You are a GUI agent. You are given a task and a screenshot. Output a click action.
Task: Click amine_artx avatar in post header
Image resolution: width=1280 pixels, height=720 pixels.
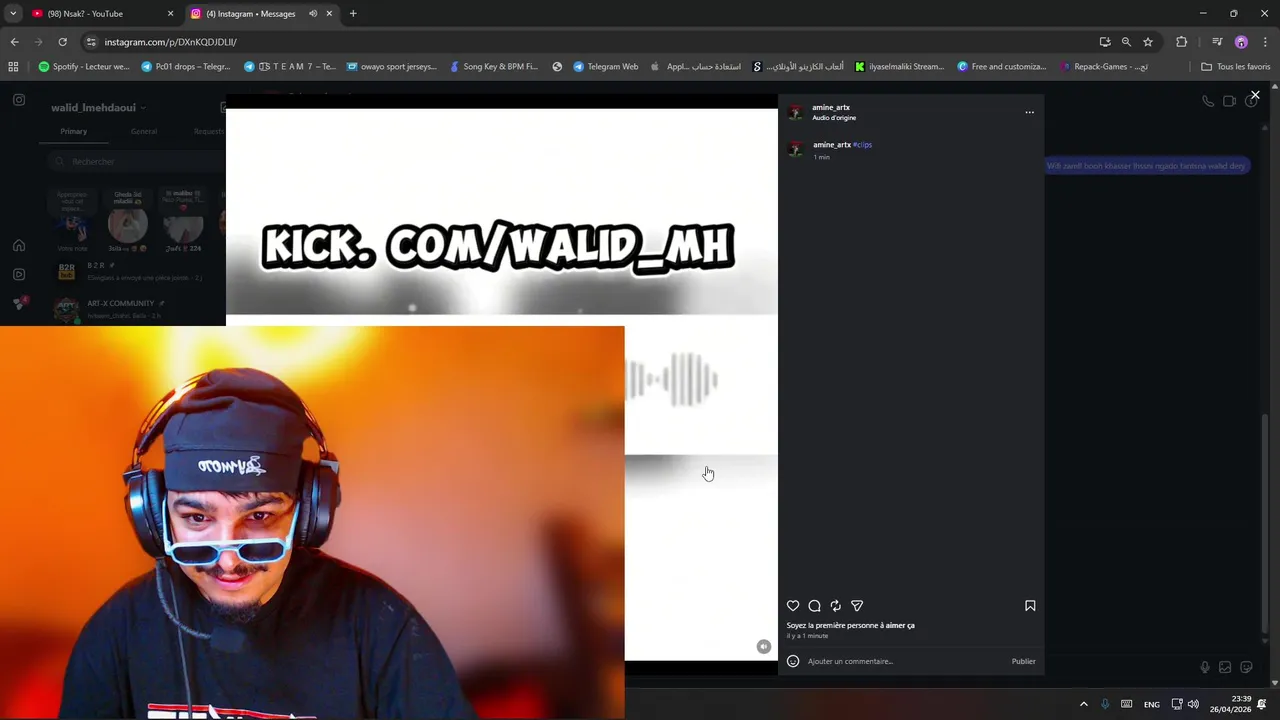(x=795, y=112)
